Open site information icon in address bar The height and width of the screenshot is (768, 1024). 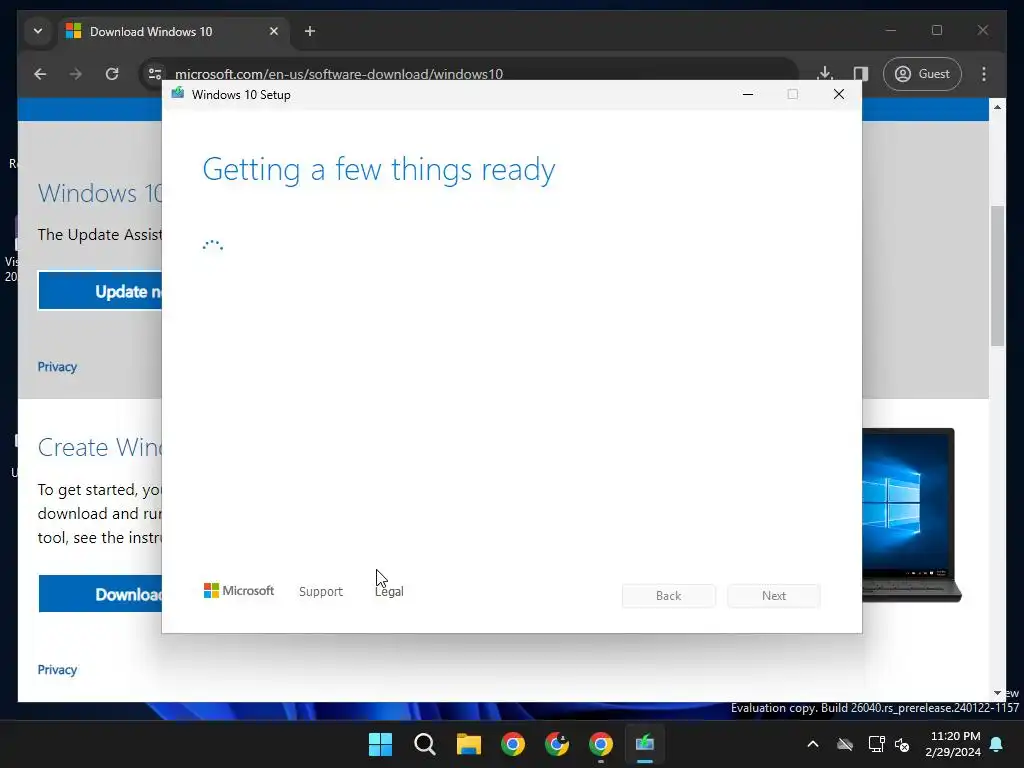tap(155, 74)
